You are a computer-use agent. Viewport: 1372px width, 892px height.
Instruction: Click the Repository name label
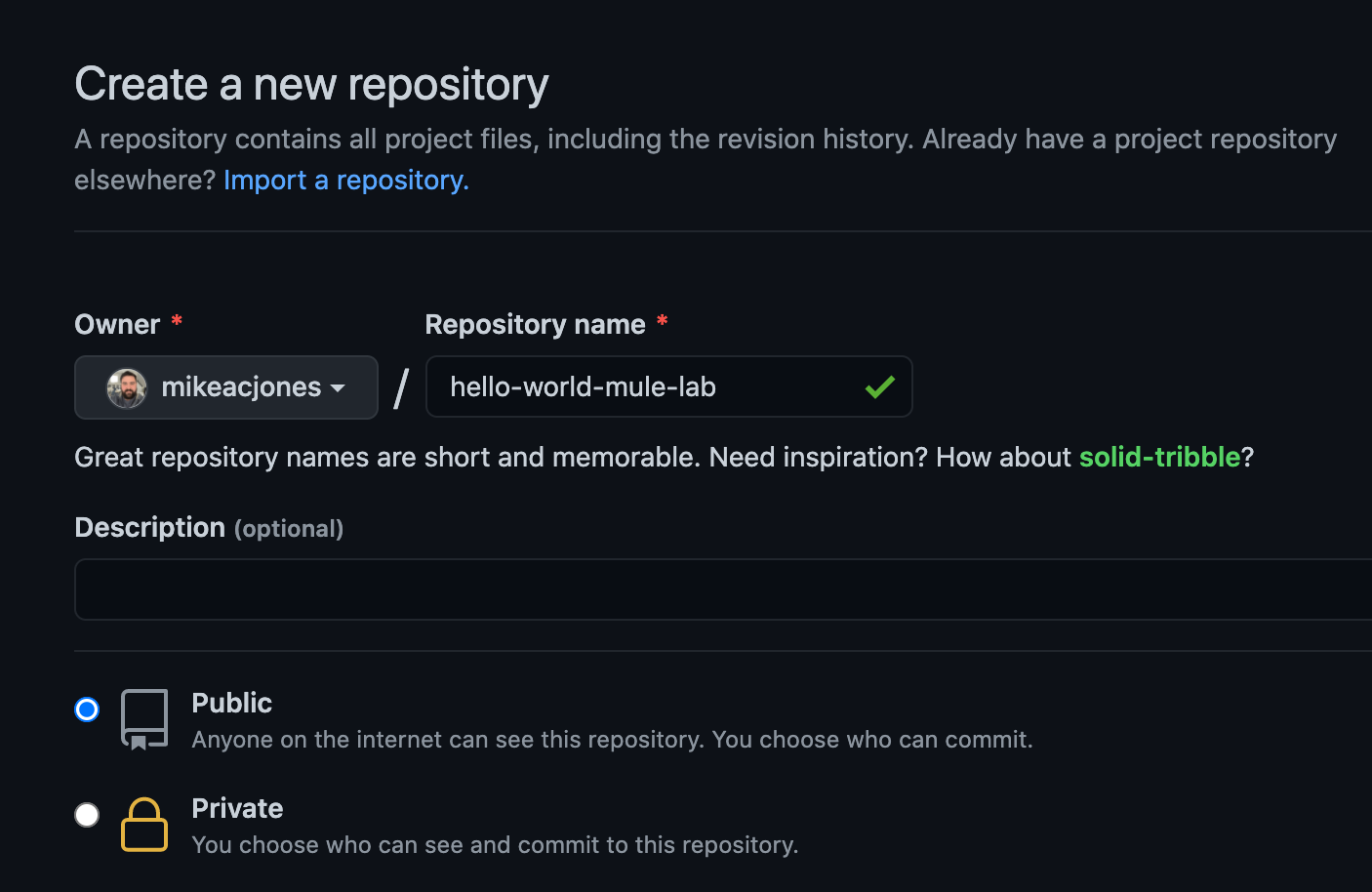[535, 324]
